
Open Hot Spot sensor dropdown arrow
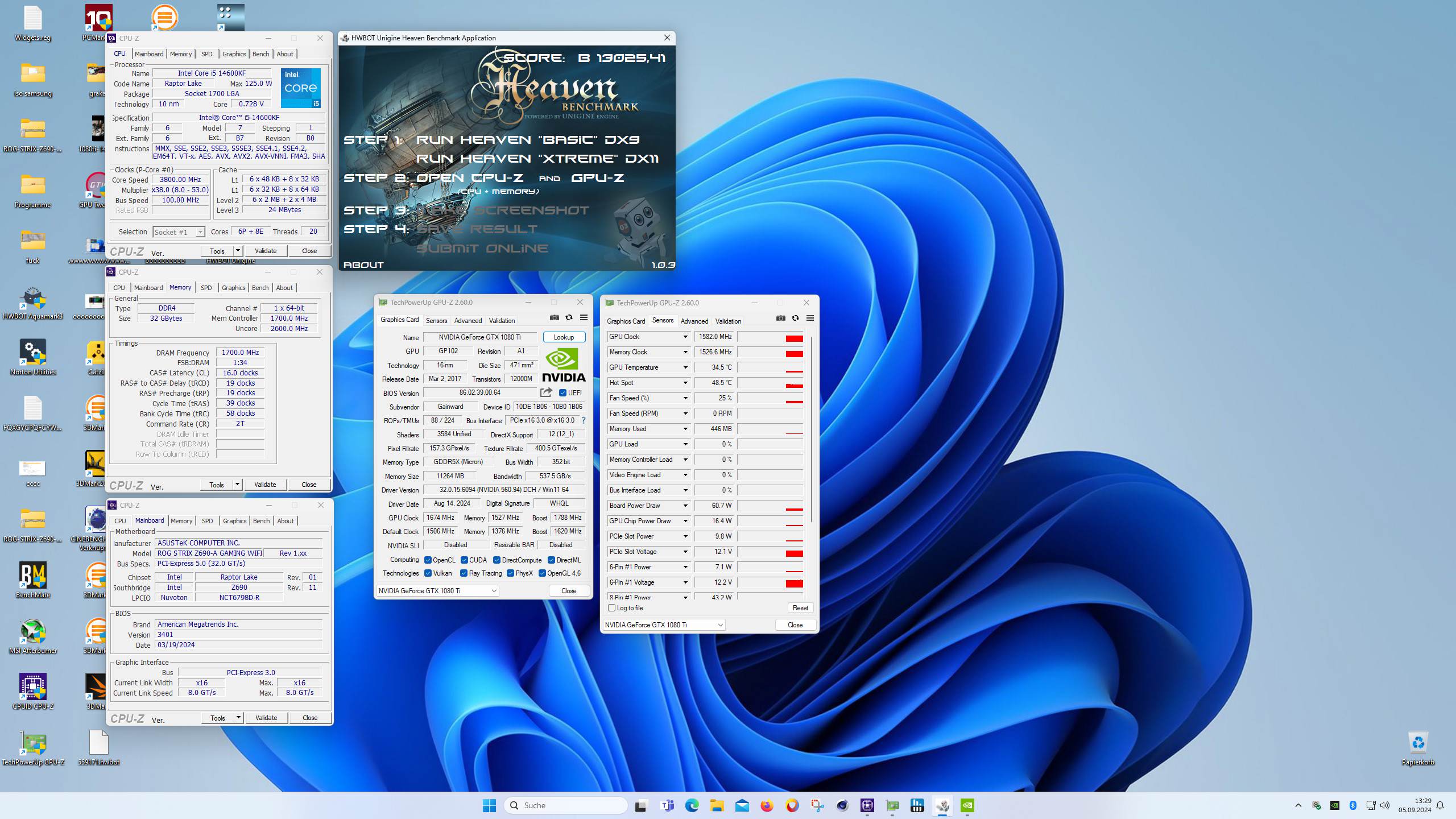[685, 383]
